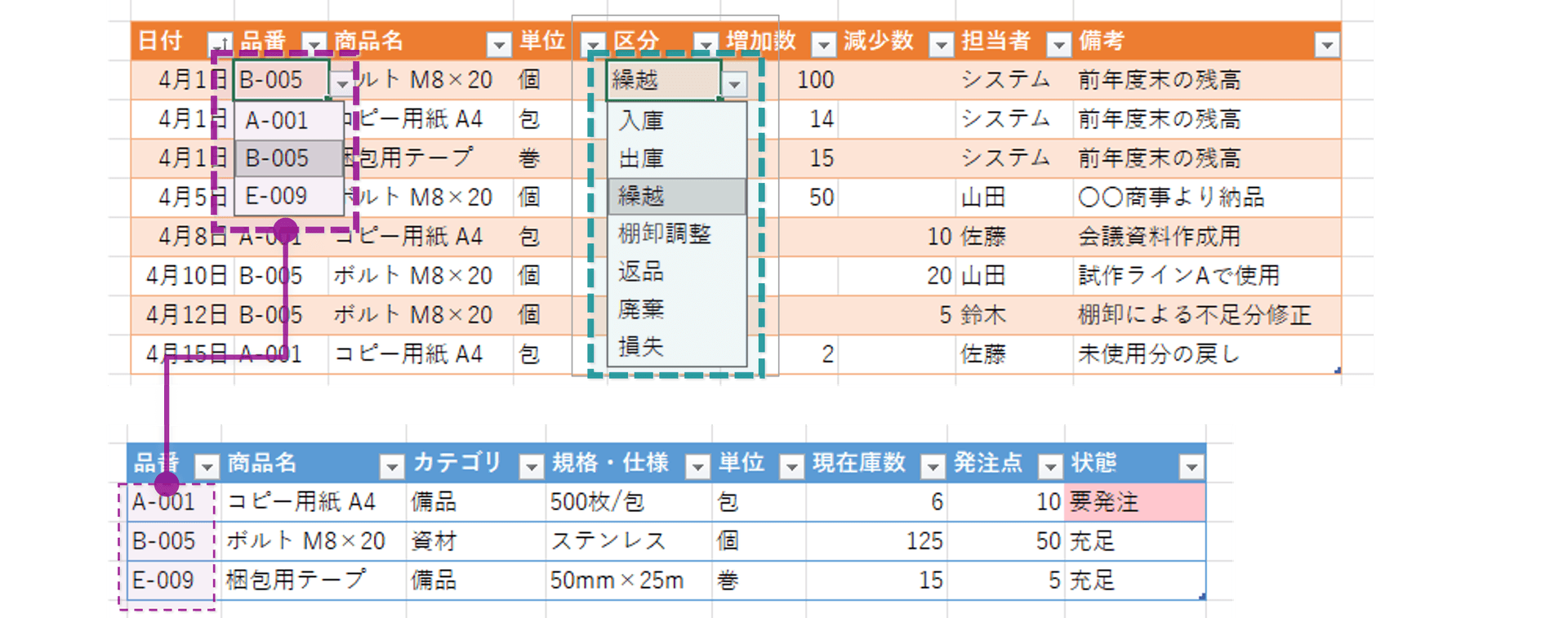Select 入庫 in the 区分 list
This screenshot has height=618, width=1568.
pos(677,121)
